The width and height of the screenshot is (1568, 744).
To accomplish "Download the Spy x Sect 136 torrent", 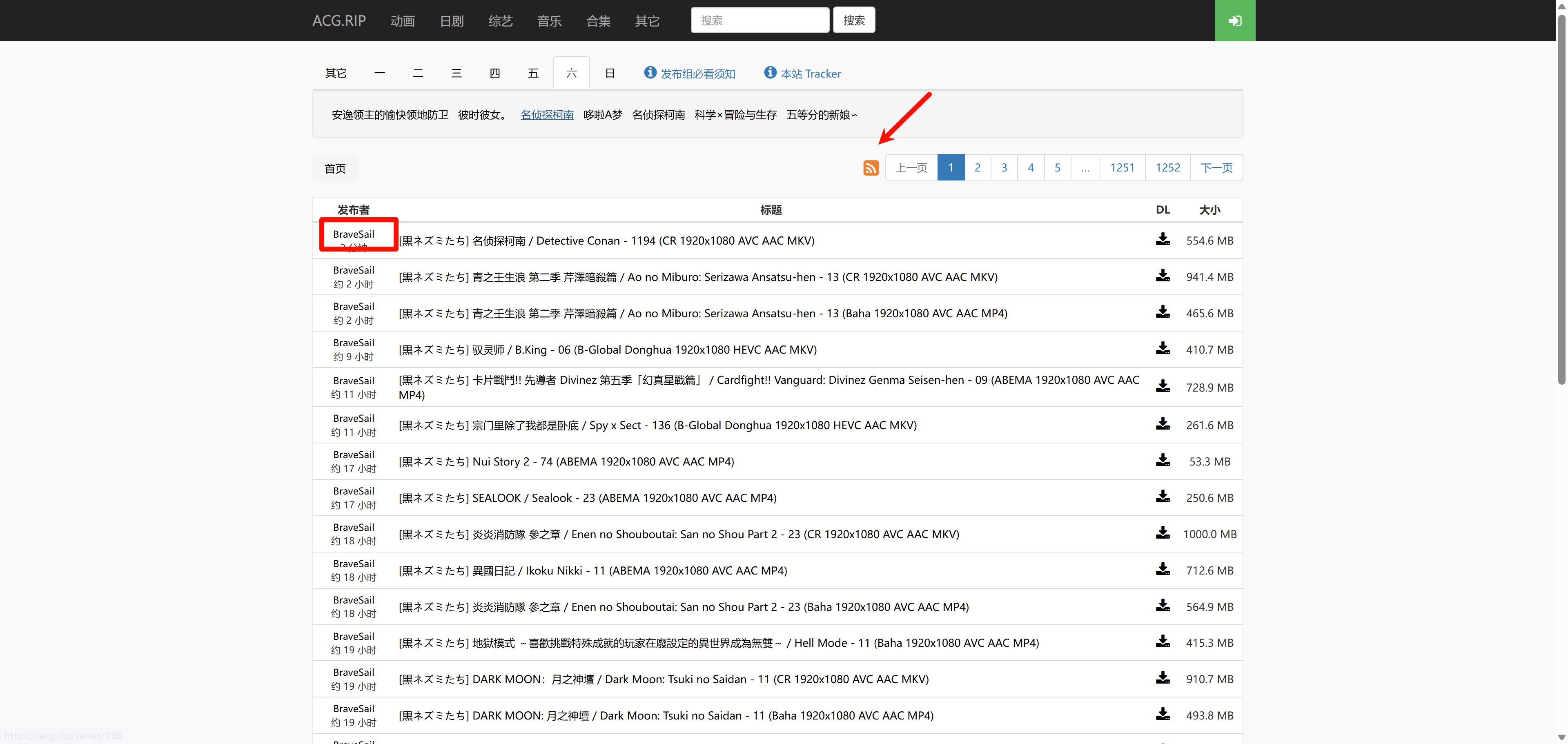I will [1162, 424].
